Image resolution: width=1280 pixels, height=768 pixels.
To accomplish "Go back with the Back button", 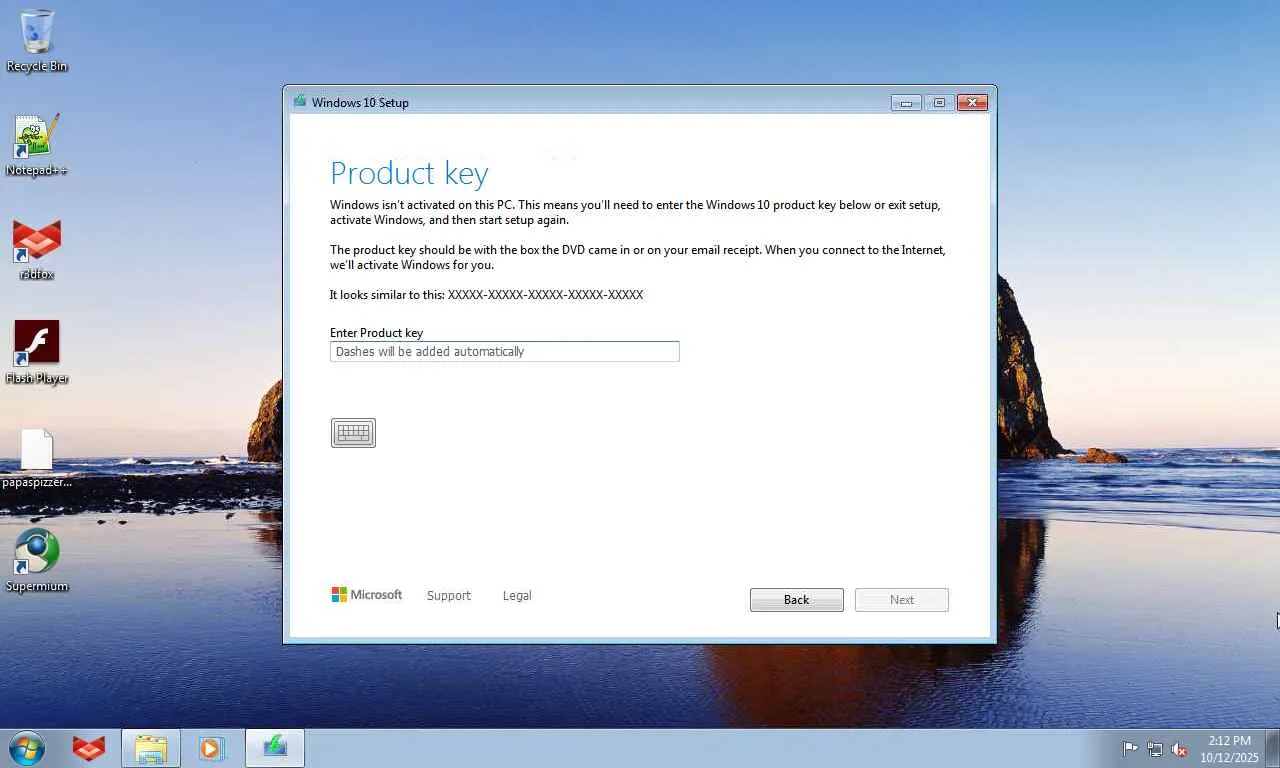I will pos(797,600).
